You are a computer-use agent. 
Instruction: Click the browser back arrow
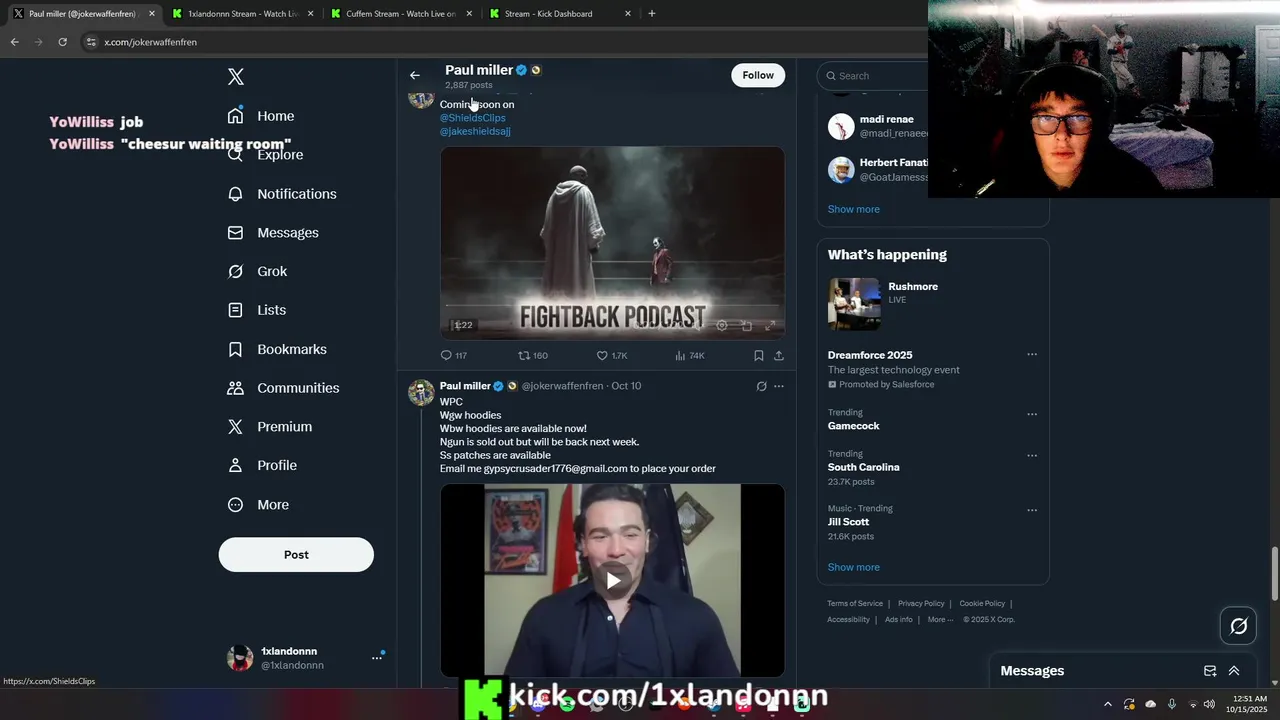pos(14,42)
